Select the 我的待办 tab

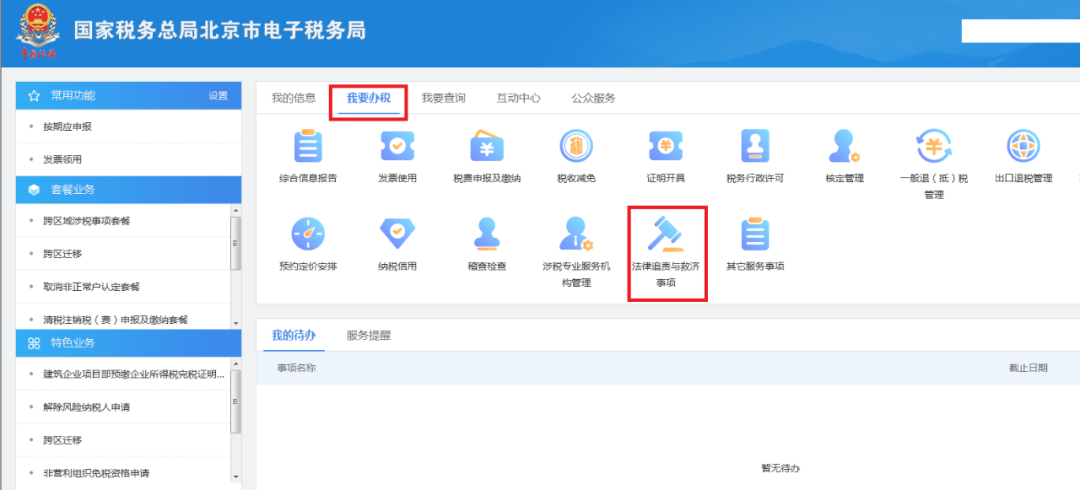(293, 336)
